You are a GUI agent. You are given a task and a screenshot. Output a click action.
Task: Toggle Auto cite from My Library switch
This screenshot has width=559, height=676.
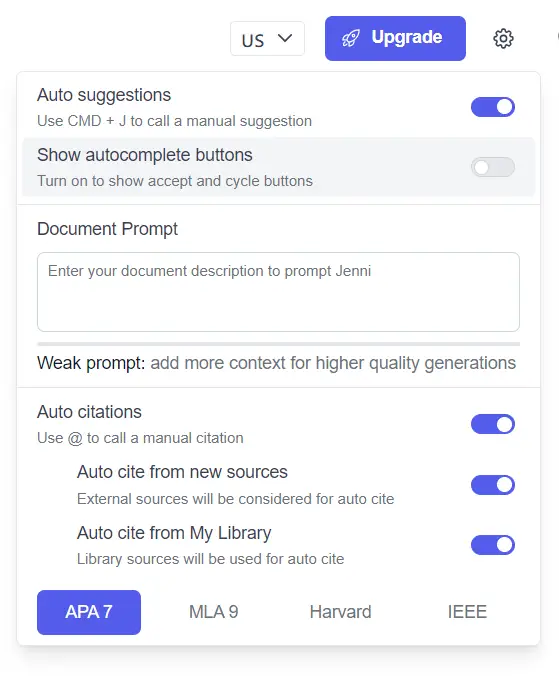493,545
